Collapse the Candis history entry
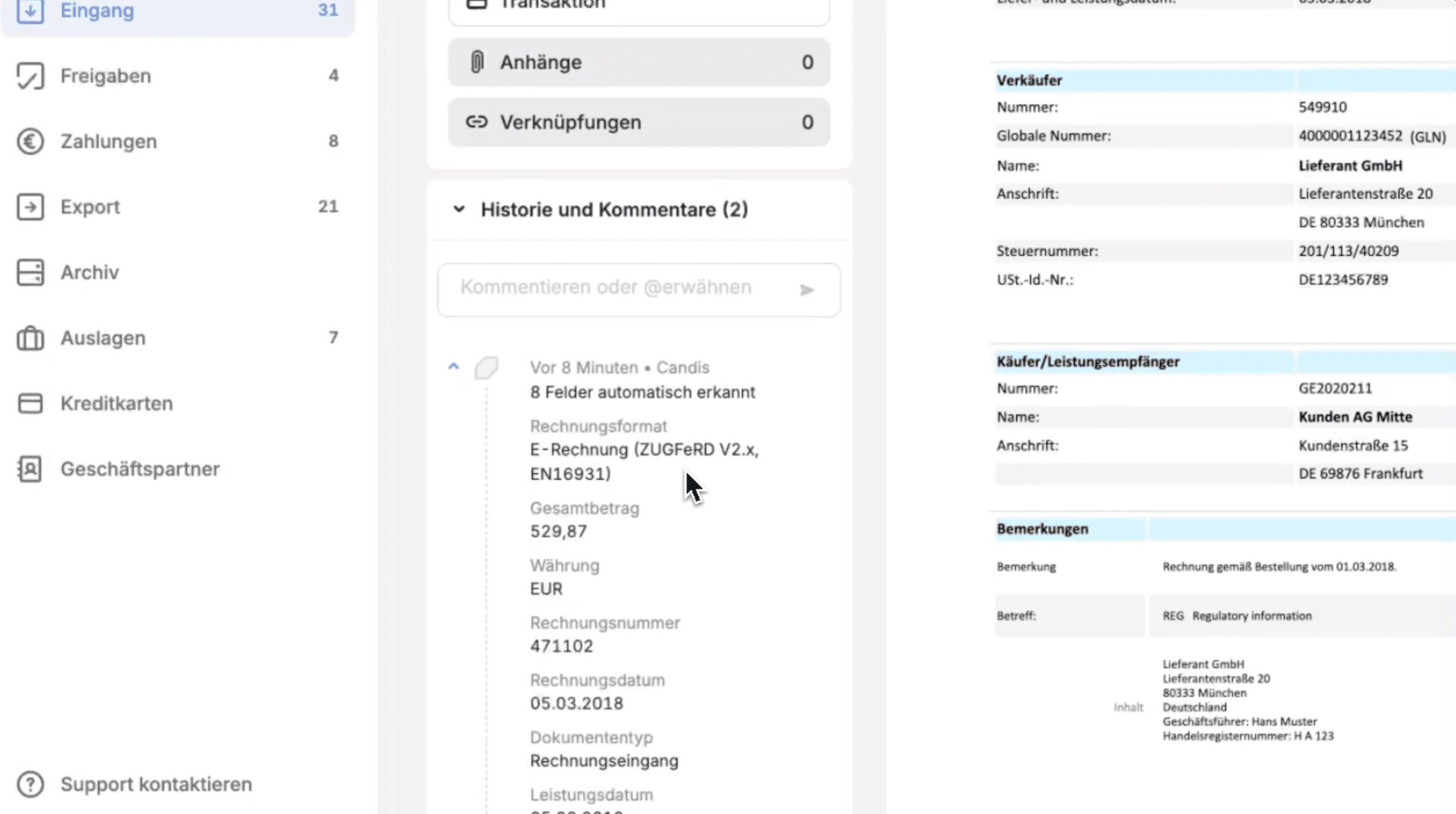 click(454, 366)
